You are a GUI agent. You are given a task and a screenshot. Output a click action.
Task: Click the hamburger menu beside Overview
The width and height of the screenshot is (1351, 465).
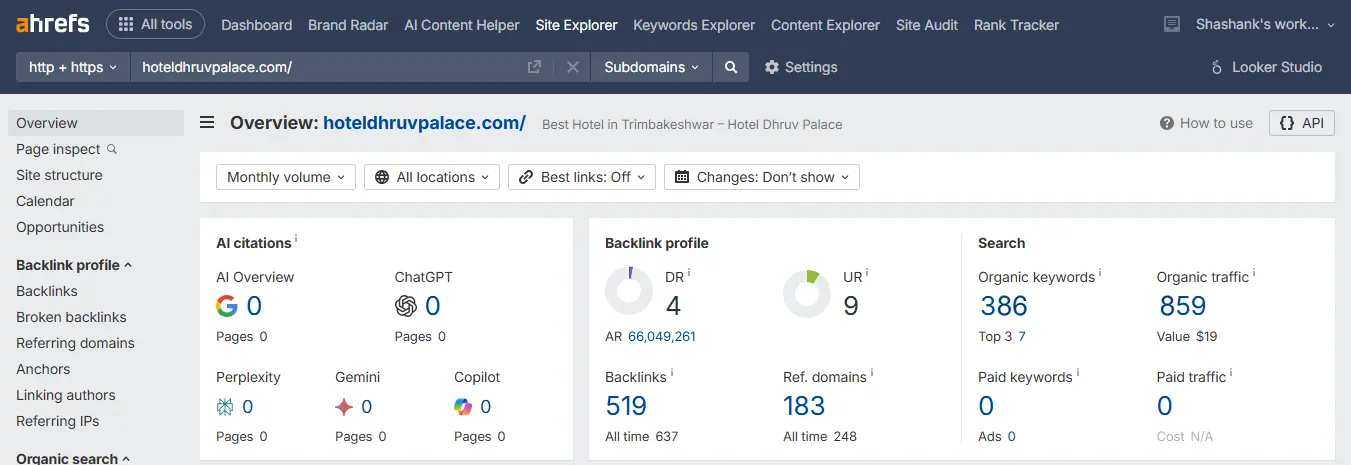point(207,123)
